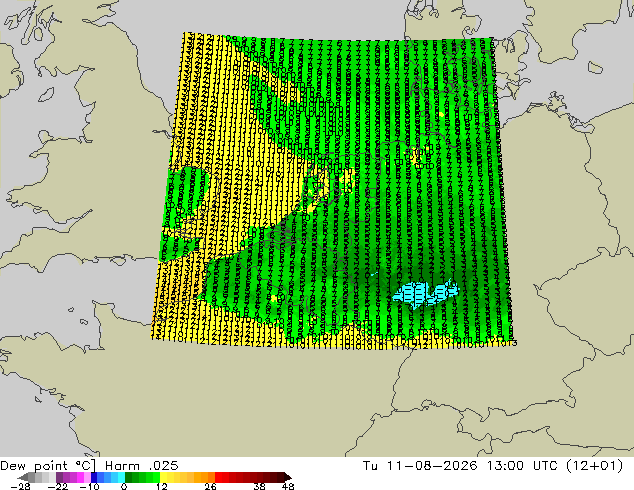This screenshot has width=634, height=490.
Task: Click the '12' legend label
Action: (x=162, y=486)
